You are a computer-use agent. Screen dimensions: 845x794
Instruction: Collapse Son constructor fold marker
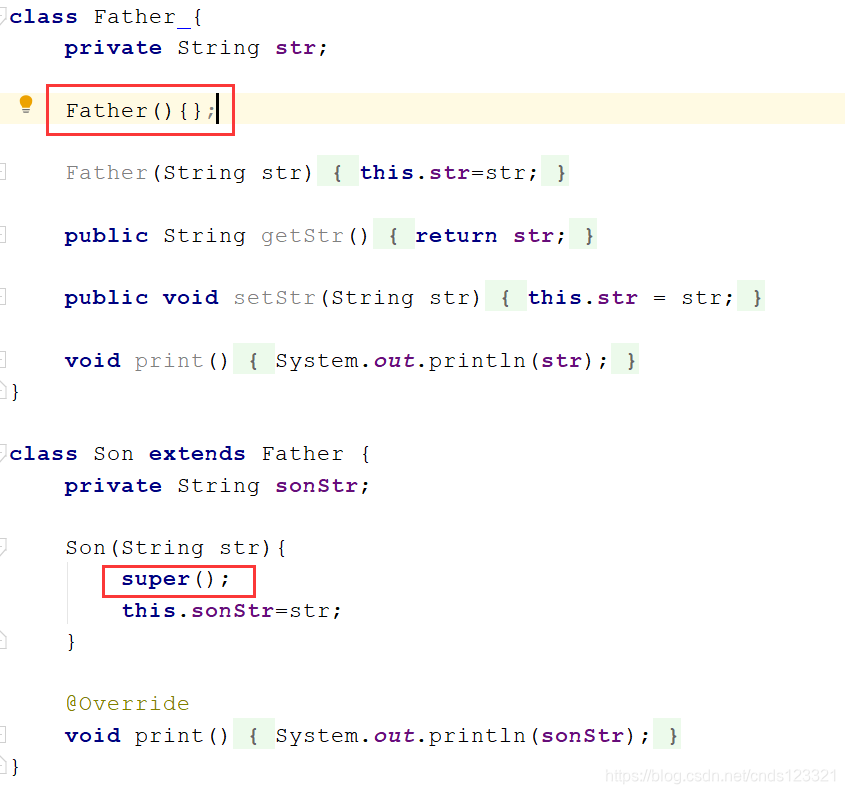3,547
